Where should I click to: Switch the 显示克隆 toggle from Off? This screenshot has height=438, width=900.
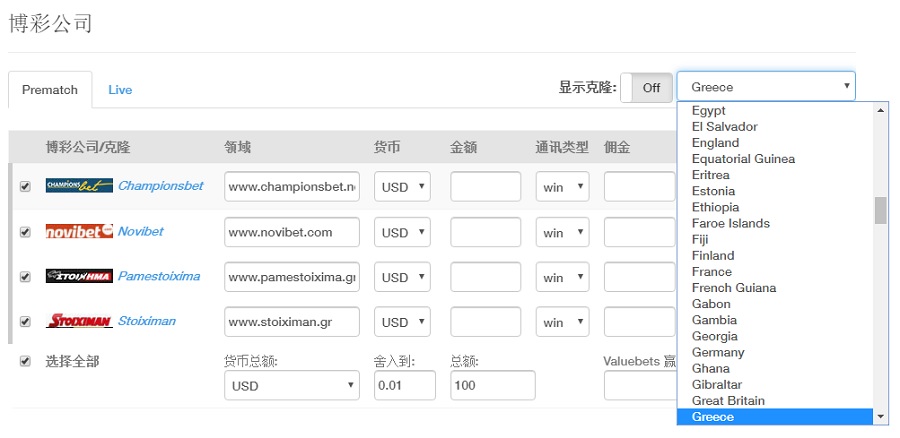646,88
